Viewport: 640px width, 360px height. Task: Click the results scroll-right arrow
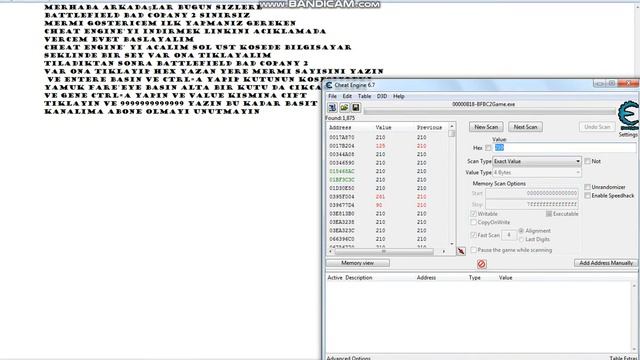tap(444, 251)
